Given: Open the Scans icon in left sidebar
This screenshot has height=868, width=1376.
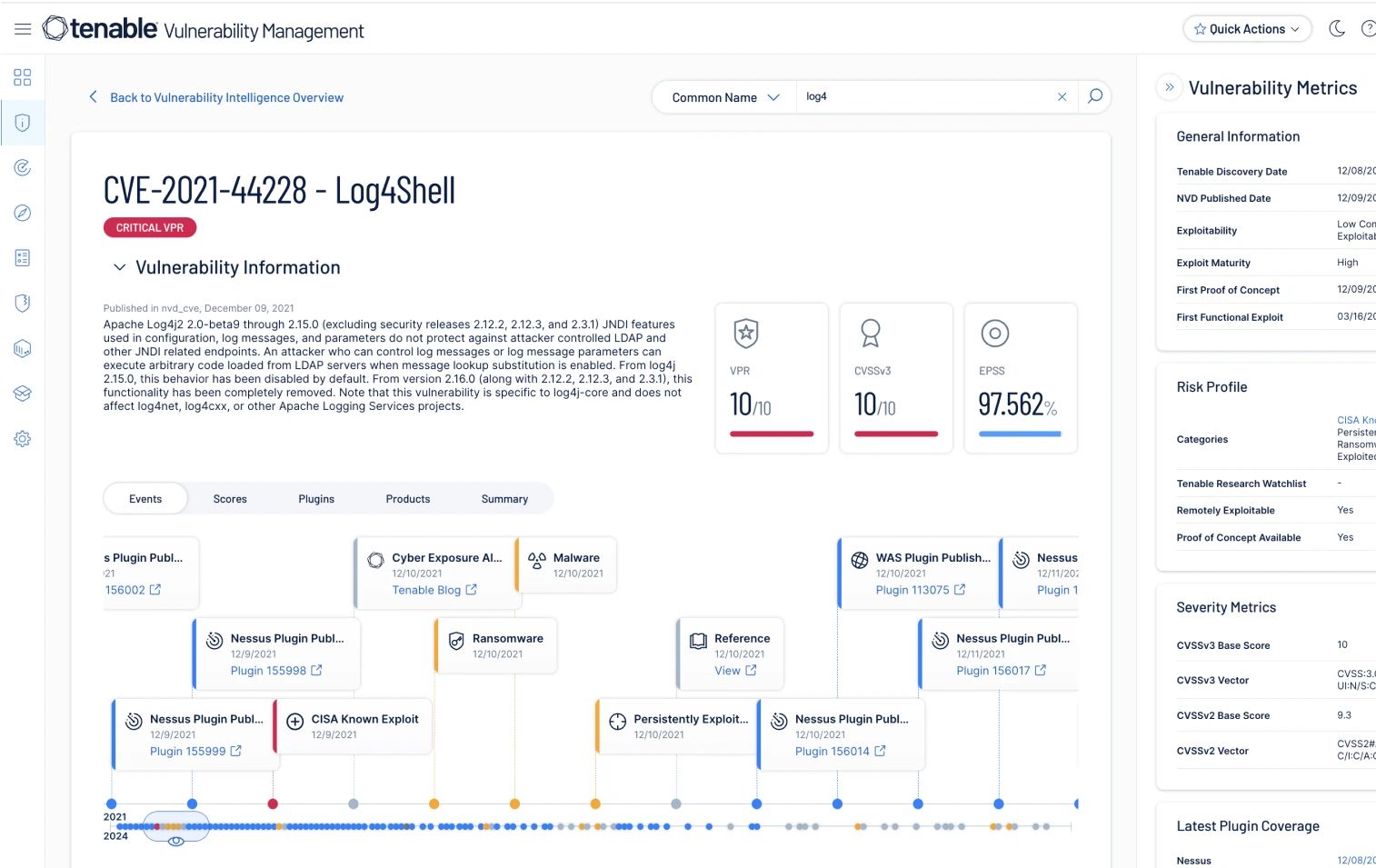Looking at the screenshot, I should pos(23,167).
